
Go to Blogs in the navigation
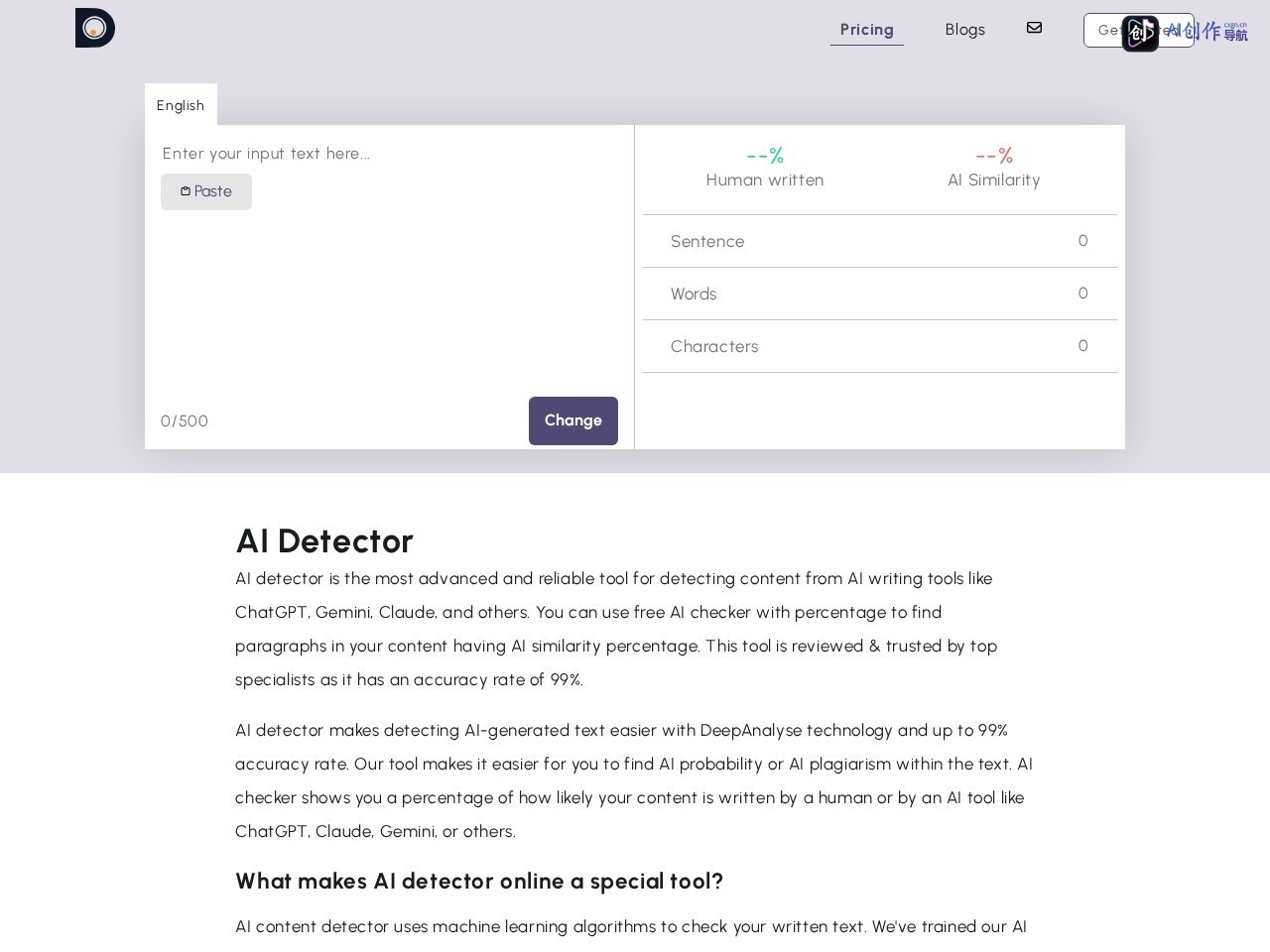coord(964,30)
